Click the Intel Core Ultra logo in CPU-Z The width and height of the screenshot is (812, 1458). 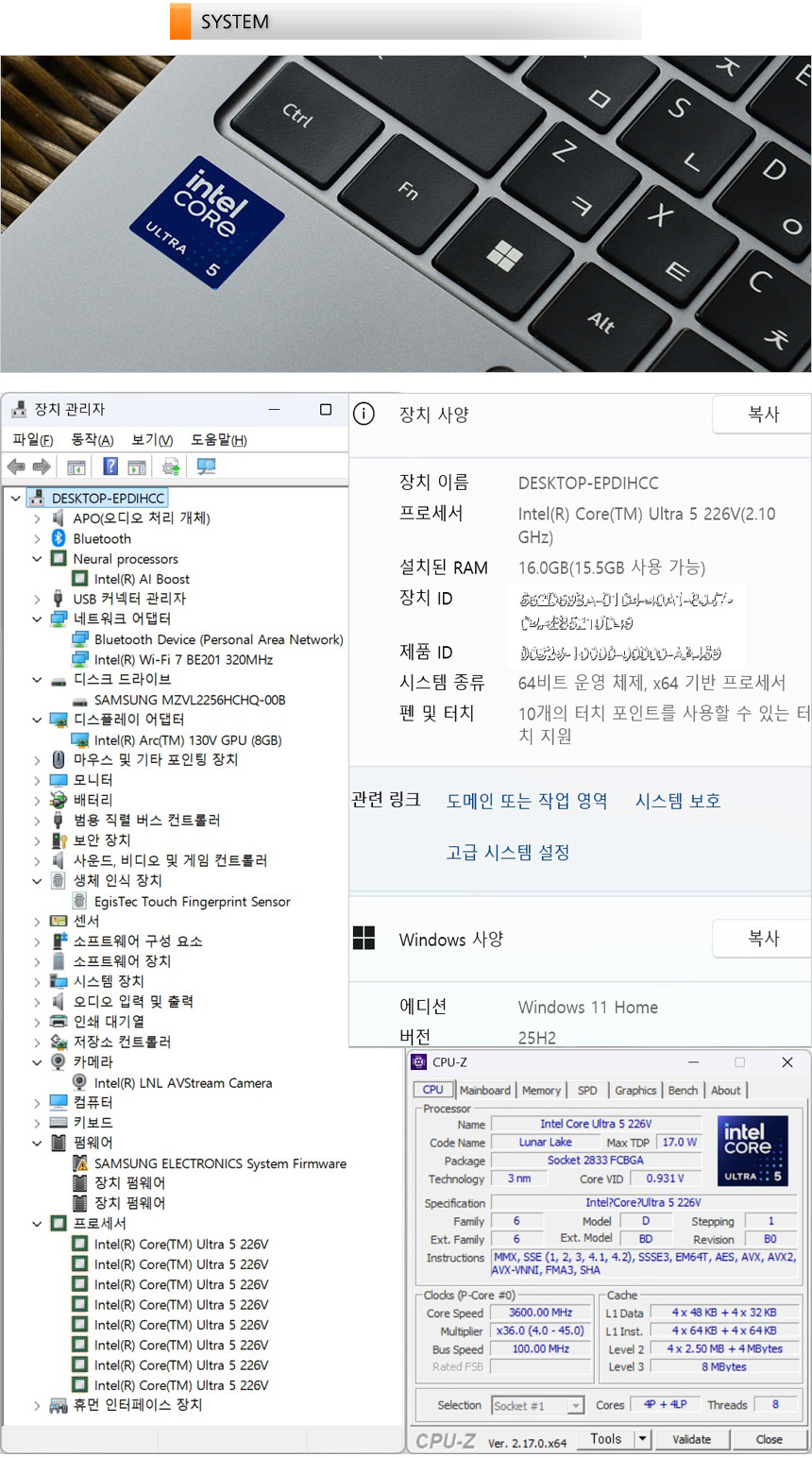coord(752,1150)
